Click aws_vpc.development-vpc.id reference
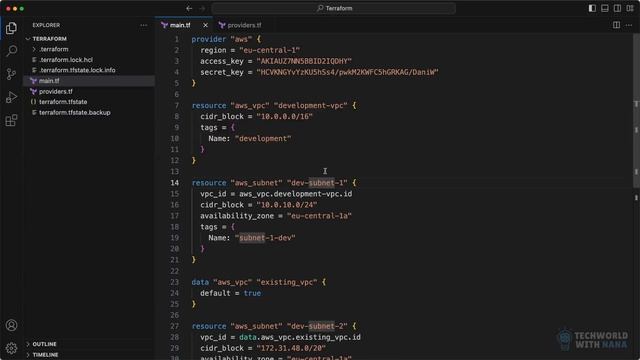The width and height of the screenshot is (640, 360). 296,194
